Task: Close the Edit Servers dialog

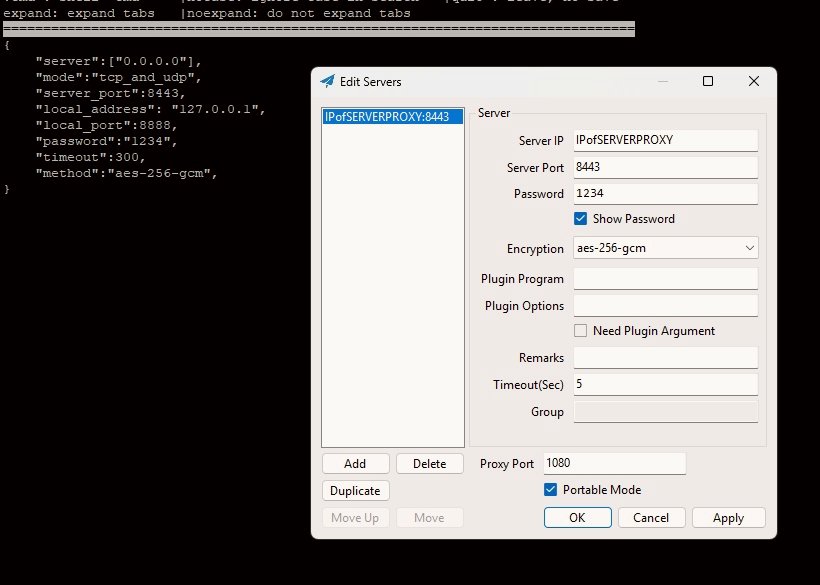Action: pos(754,82)
